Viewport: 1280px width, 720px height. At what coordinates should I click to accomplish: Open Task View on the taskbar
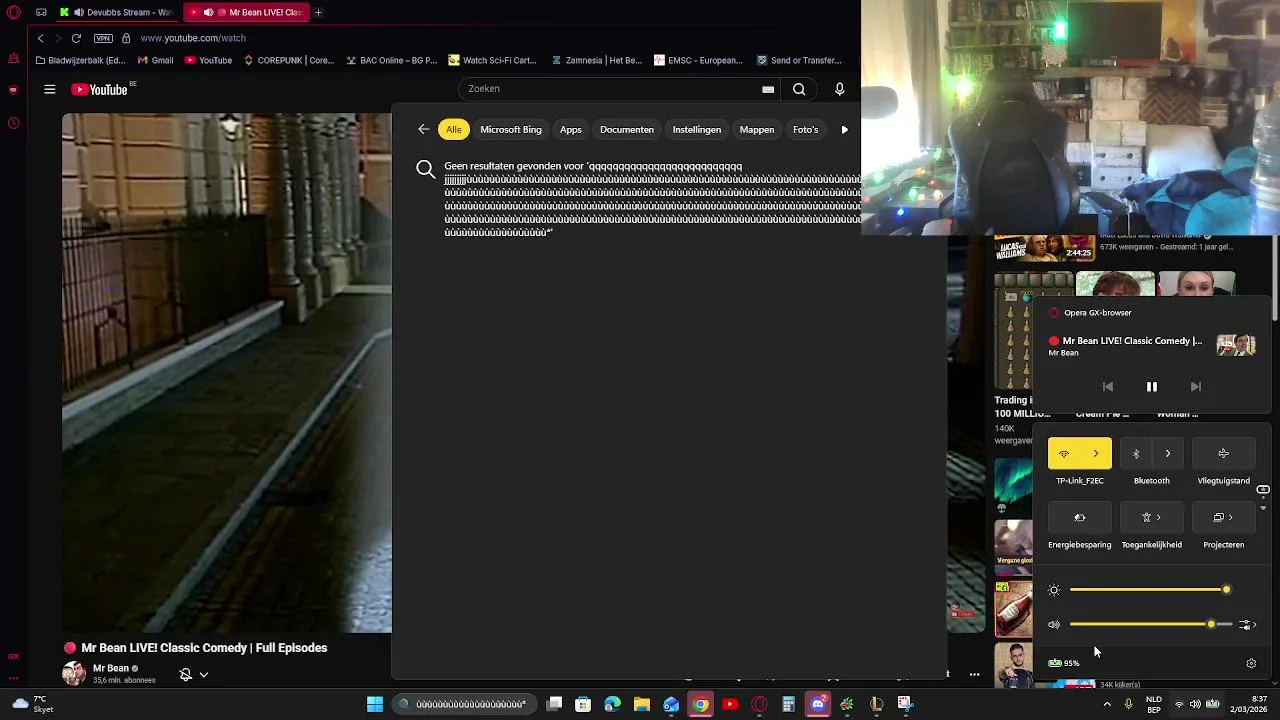(555, 704)
